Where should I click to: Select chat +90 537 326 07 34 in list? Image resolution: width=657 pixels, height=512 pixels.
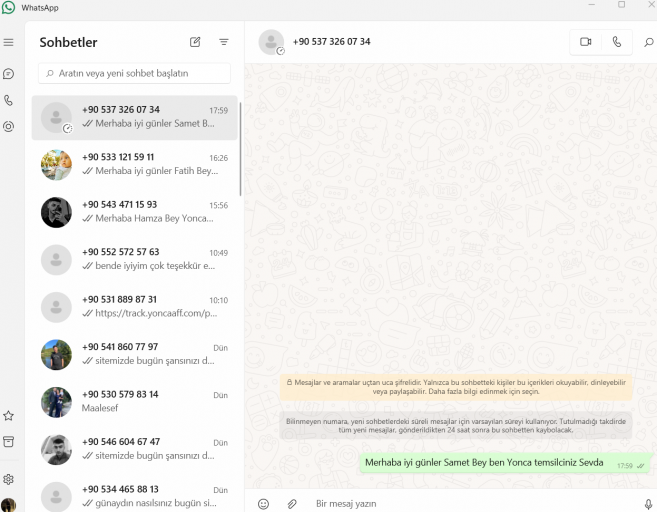[x=135, y=117]
